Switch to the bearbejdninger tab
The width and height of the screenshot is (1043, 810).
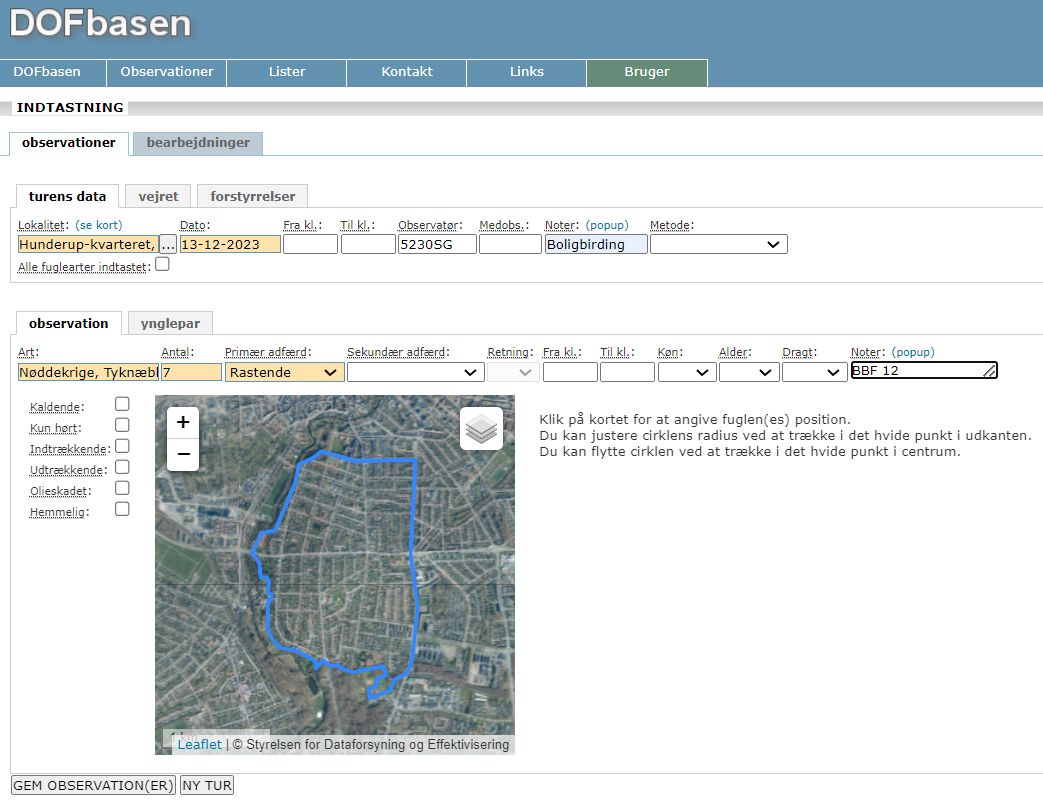point(198,143)
